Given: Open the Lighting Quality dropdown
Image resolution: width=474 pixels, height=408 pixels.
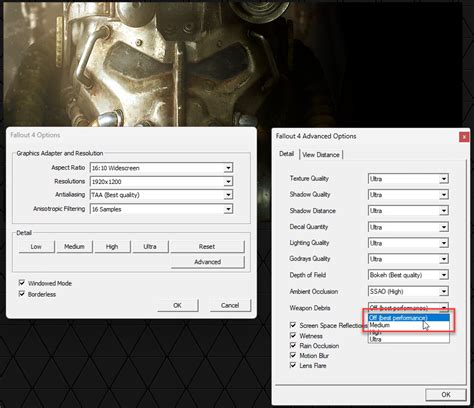Looking at the screenshot, I should pos(408,243).
